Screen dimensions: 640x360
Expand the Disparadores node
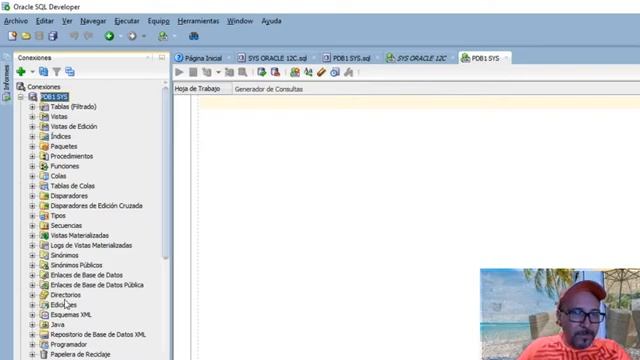pos(32,196)
